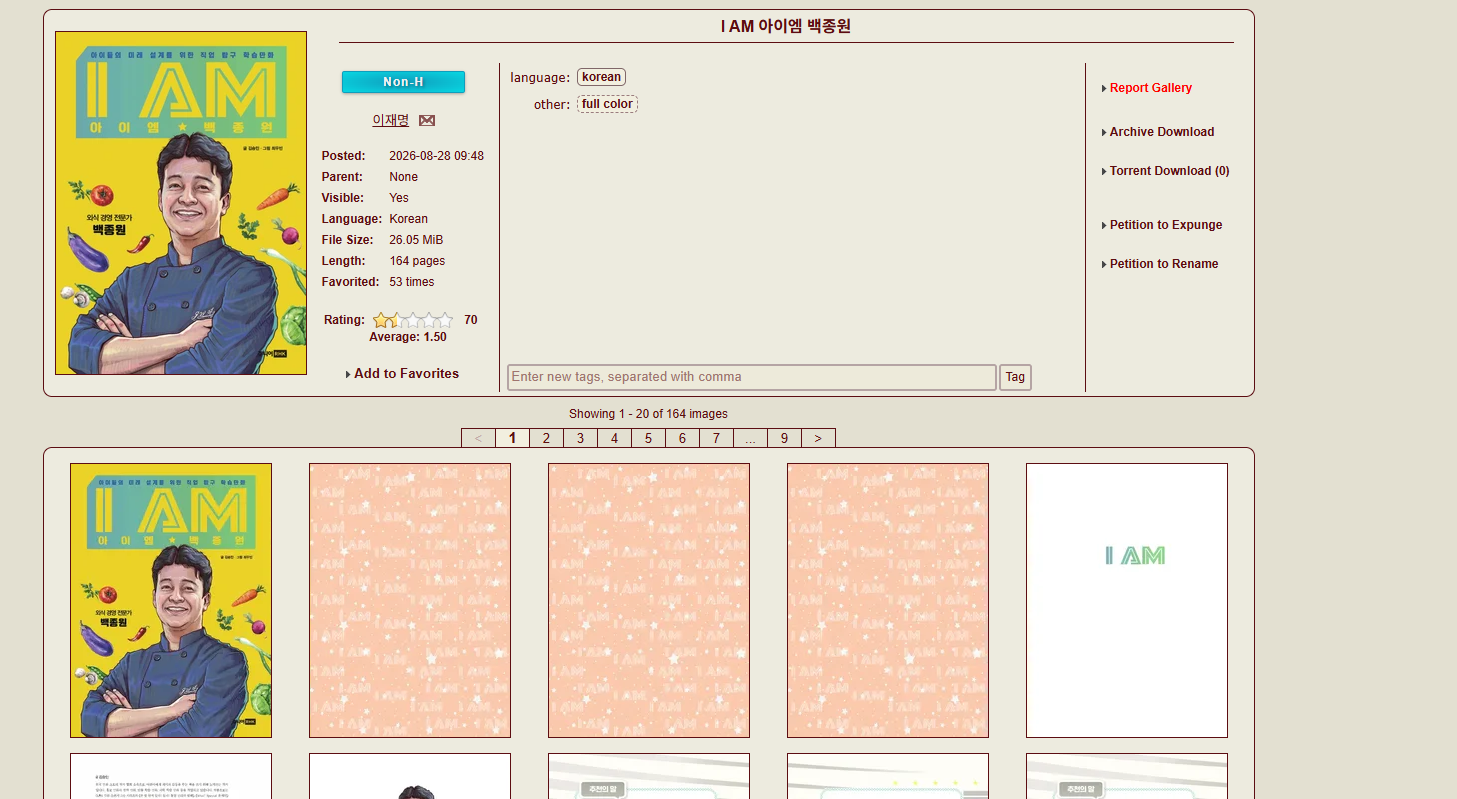This screenshot has width=1457, height=799.
Task: Focus the new tags input field
Action: tap(752, 377)
